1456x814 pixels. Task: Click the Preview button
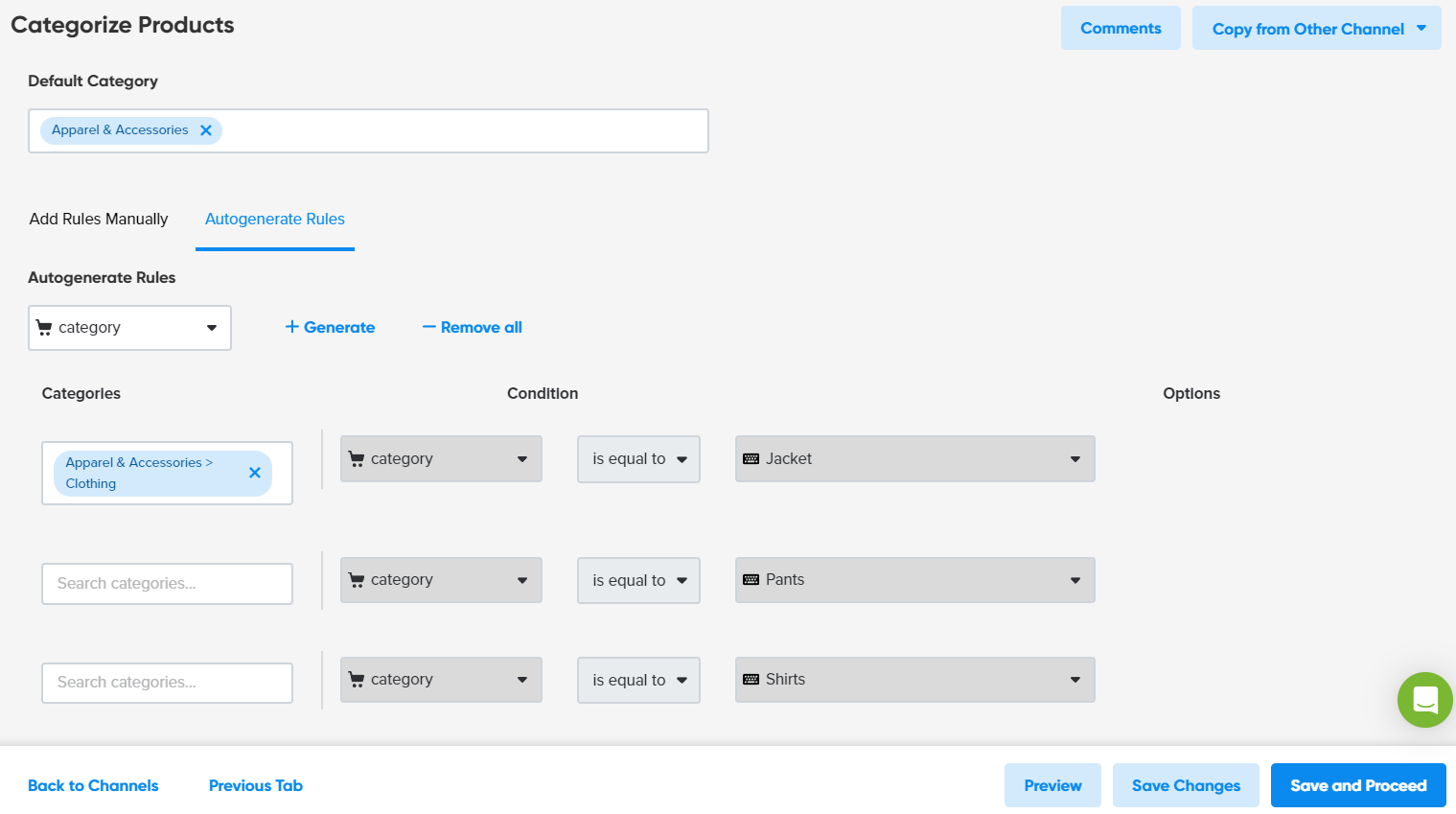[1052, 785]
